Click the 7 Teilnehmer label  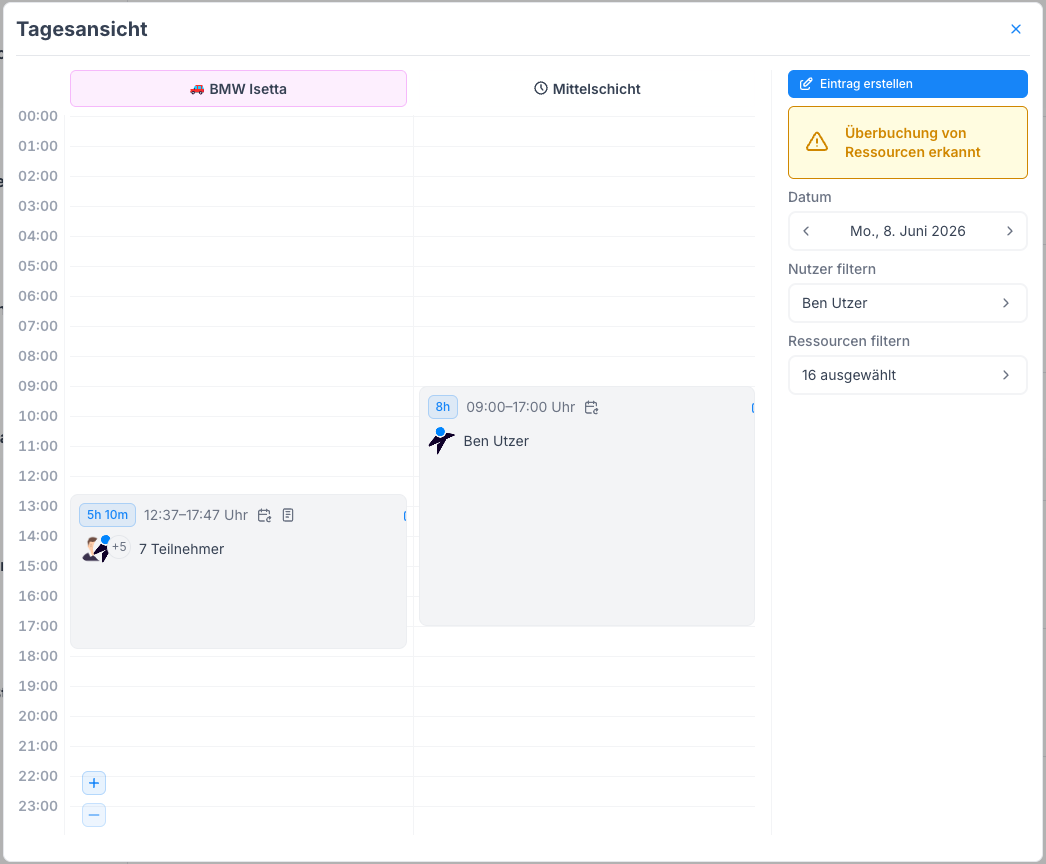click(x=181, y=549)
